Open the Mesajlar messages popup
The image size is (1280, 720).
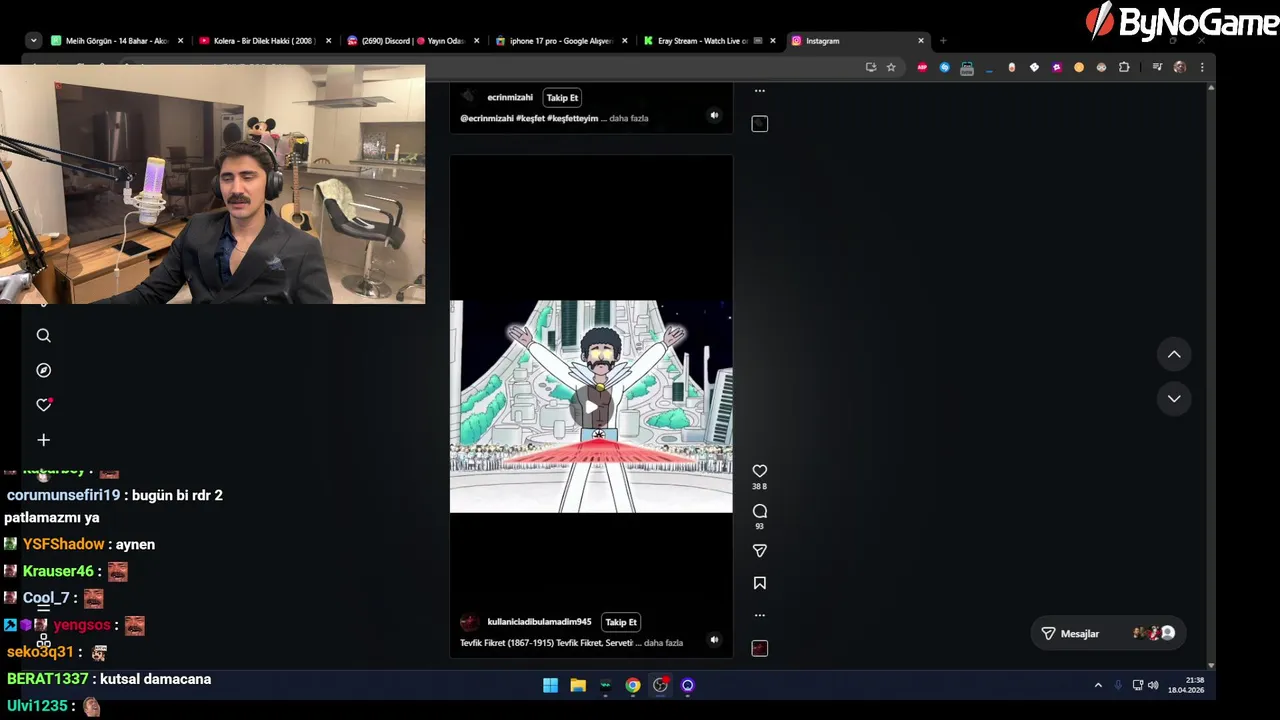click(x=1106, y=633)
